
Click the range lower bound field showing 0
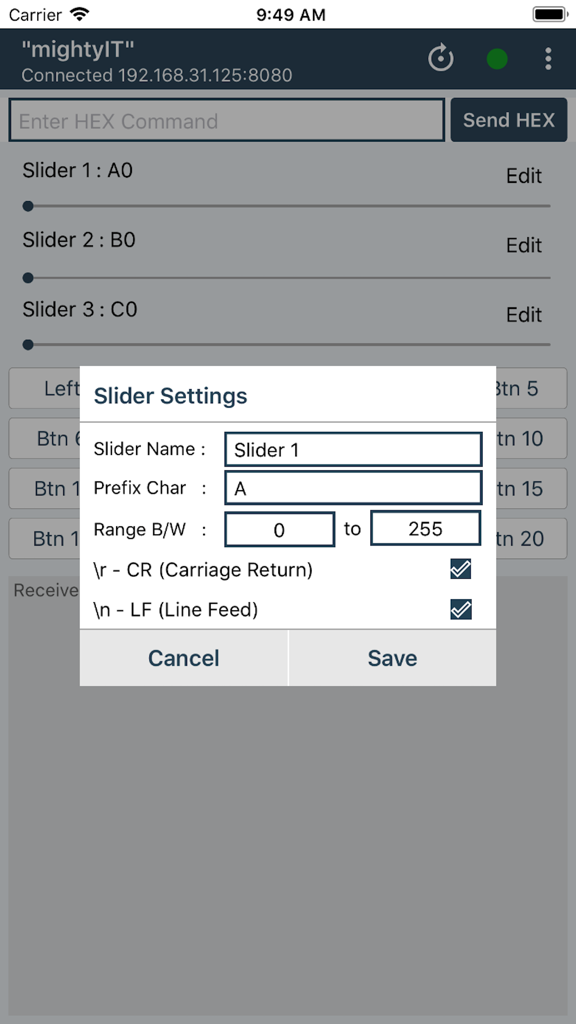tap(279, 528)
